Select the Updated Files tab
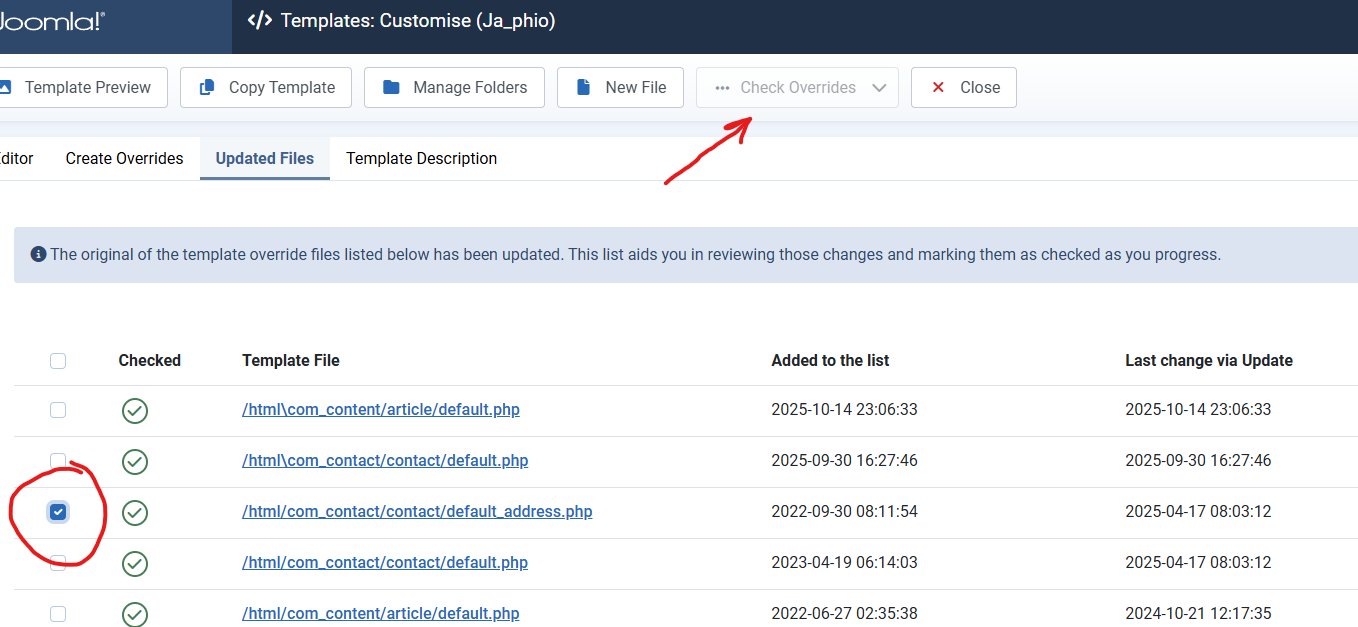 coord(264,158)
